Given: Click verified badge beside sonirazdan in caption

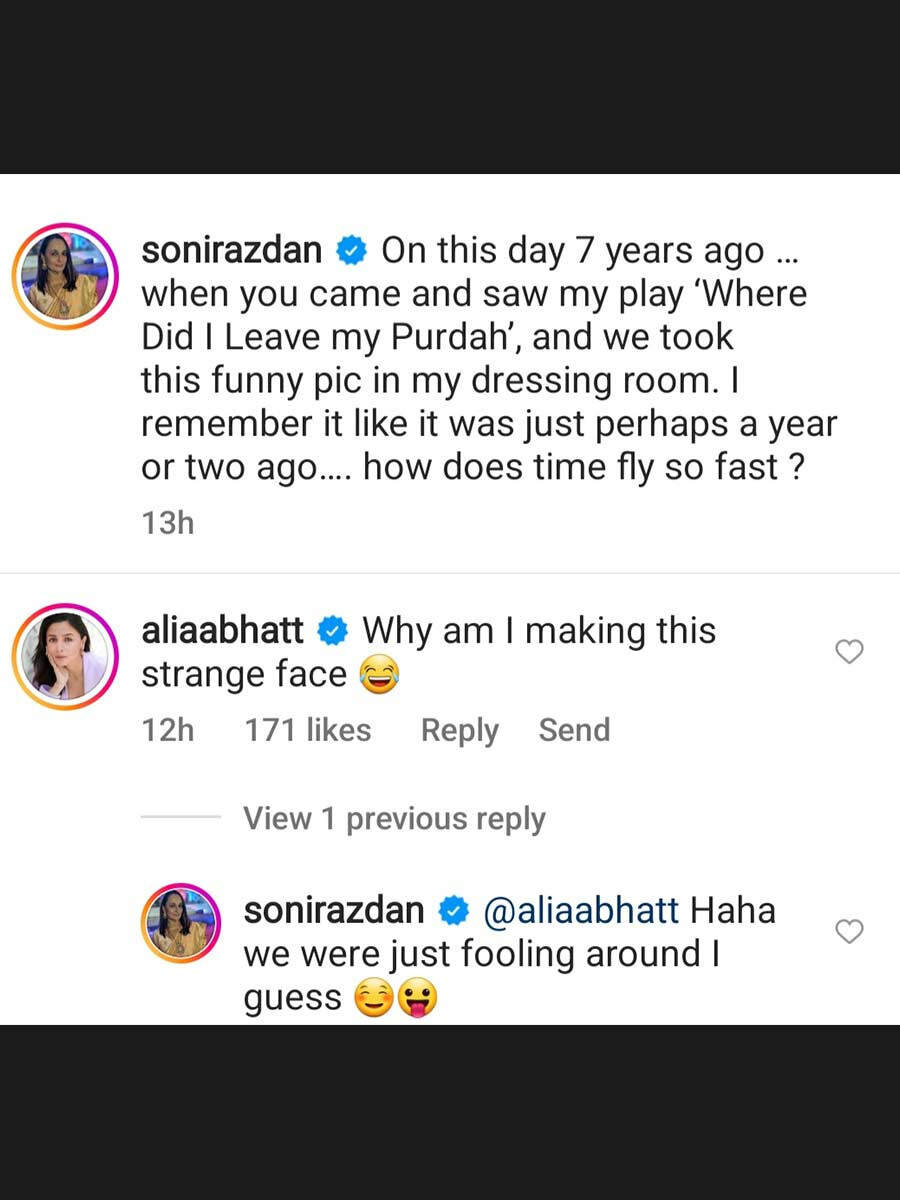Looking at the screenshot, I should (x=352, y=251).
